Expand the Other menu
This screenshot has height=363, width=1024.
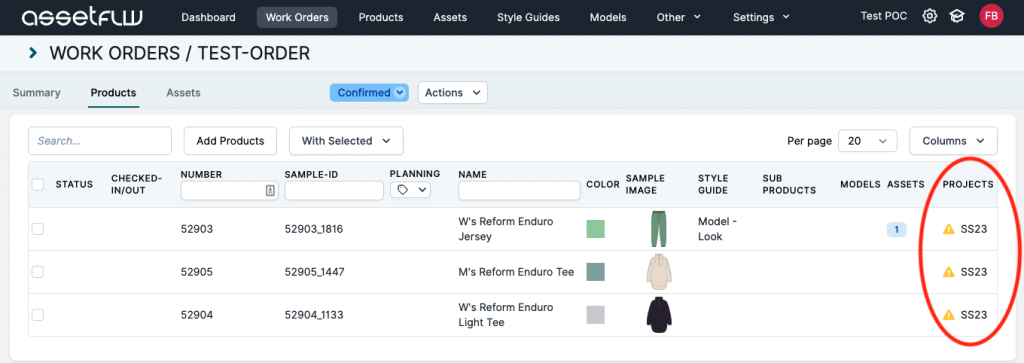click(679, 18)
